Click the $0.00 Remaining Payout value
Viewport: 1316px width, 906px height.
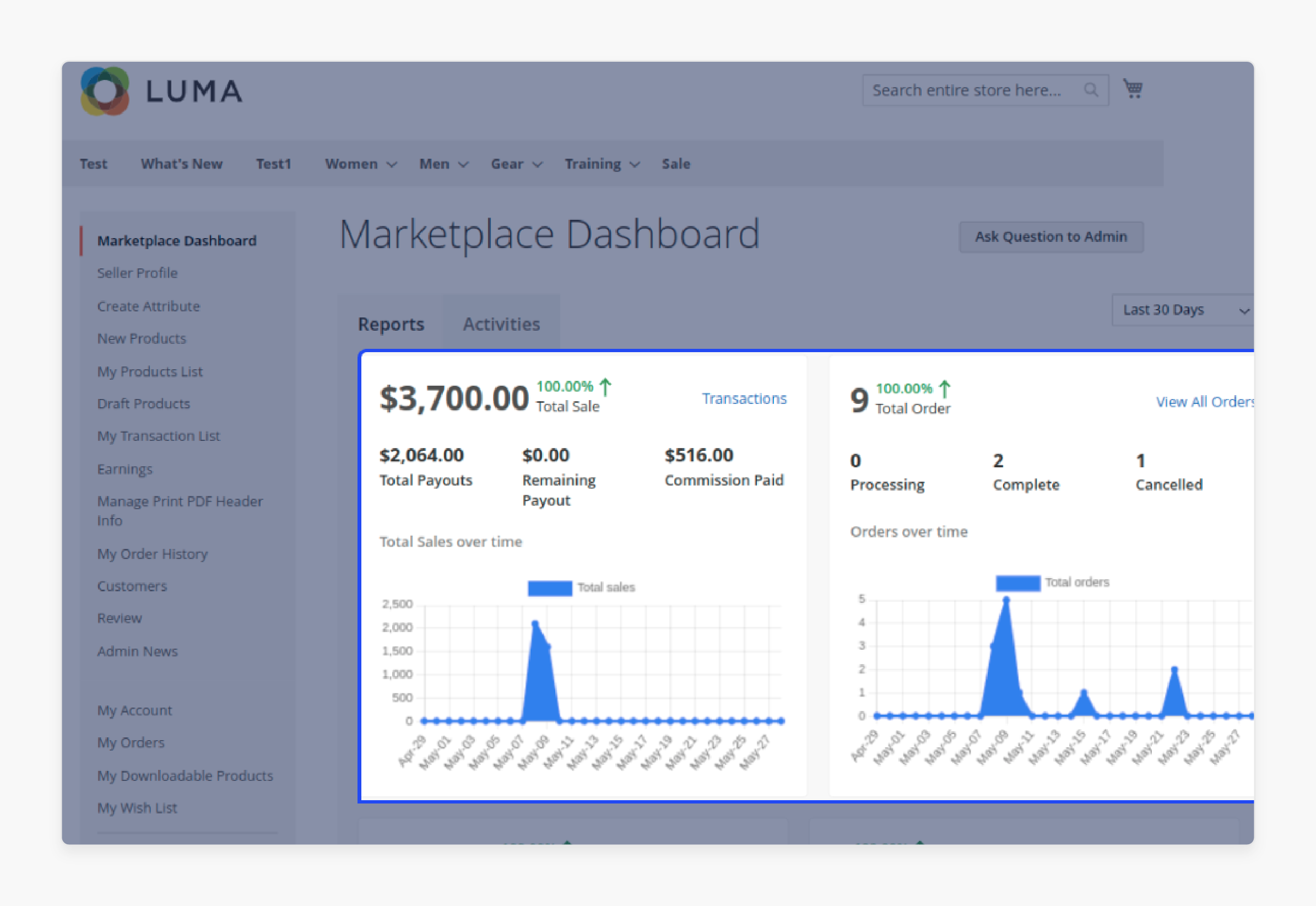point(545,455)
